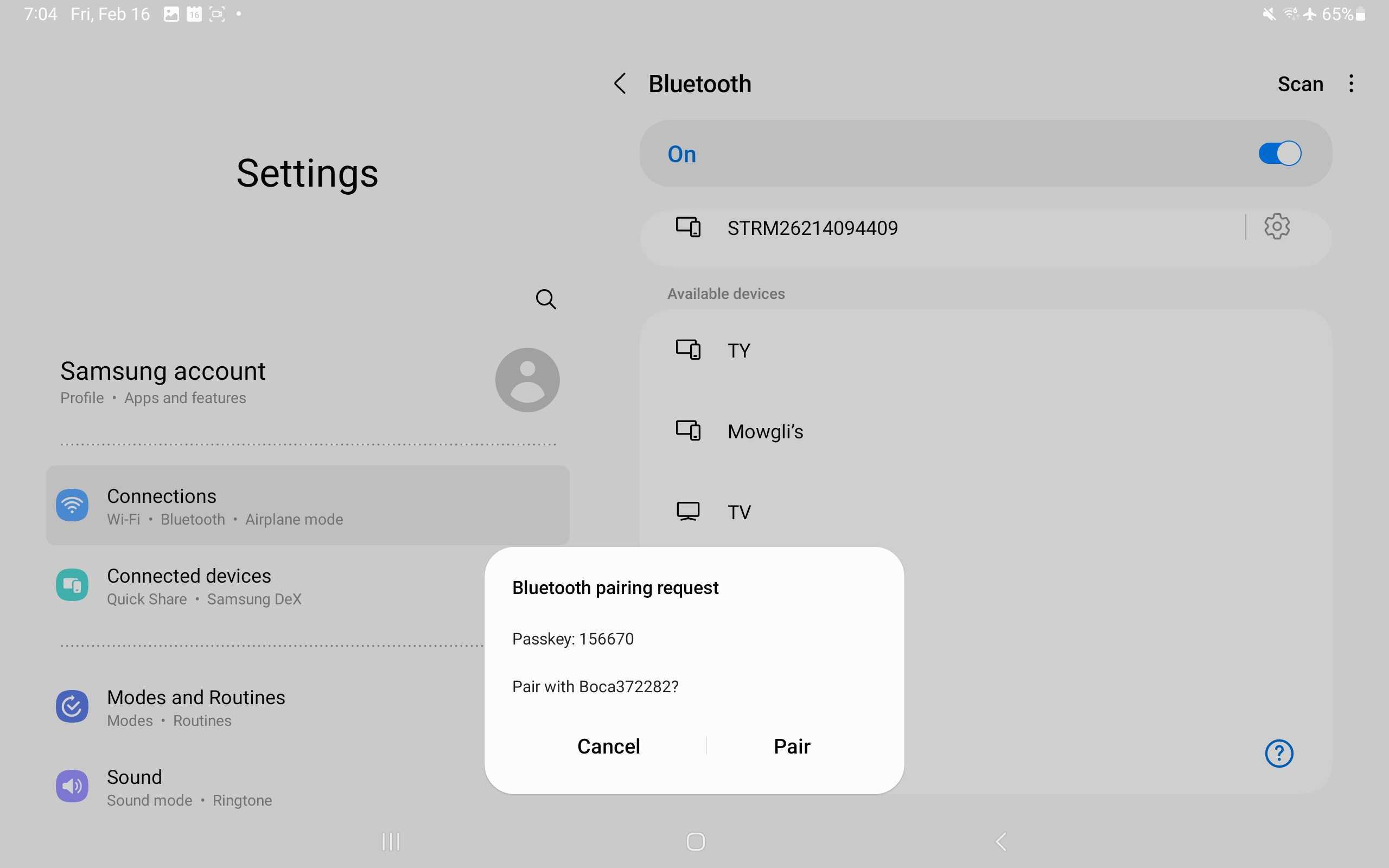Open Bluetooth help question mark icon
The width and height of the screenshot is (1389, 868).
(1279, 753)
